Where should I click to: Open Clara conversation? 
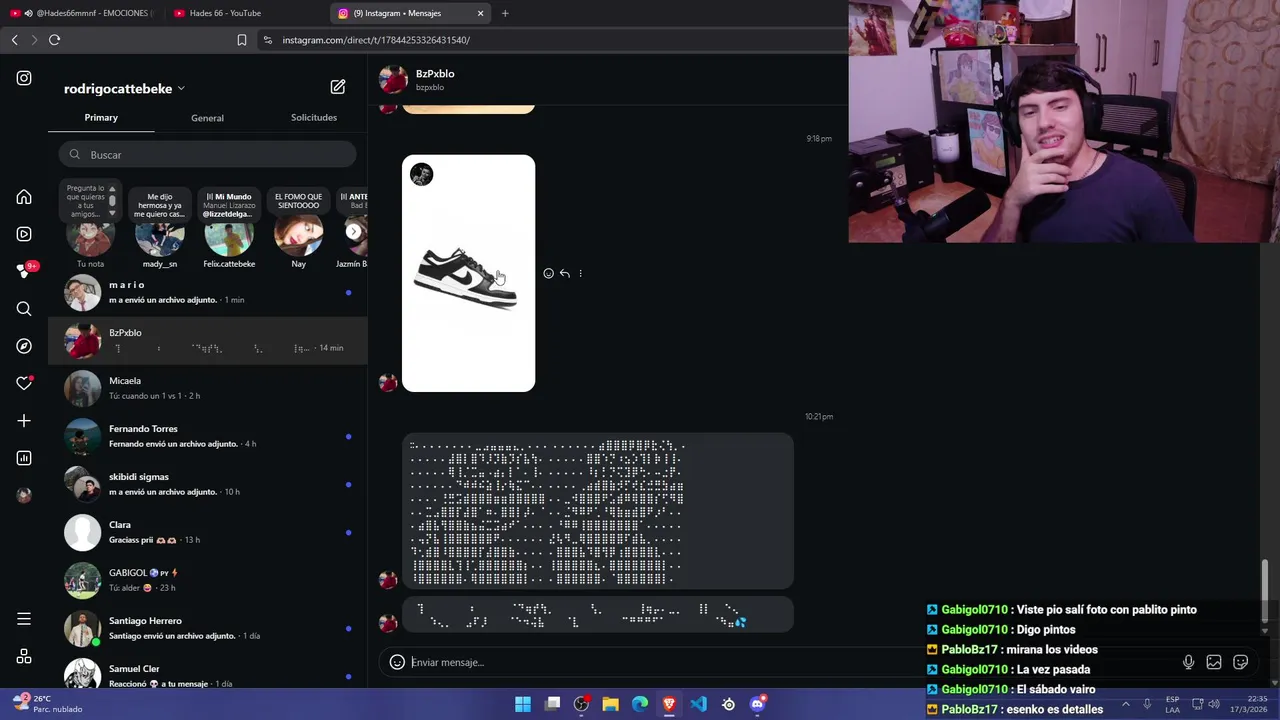pyautogui.click(x=207, y=533)
